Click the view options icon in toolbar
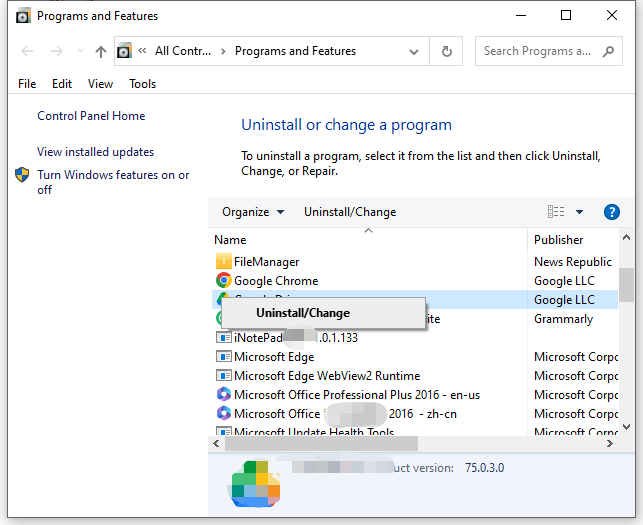The width and height of the screenshot is (643, 525). (x=556, y=212)
